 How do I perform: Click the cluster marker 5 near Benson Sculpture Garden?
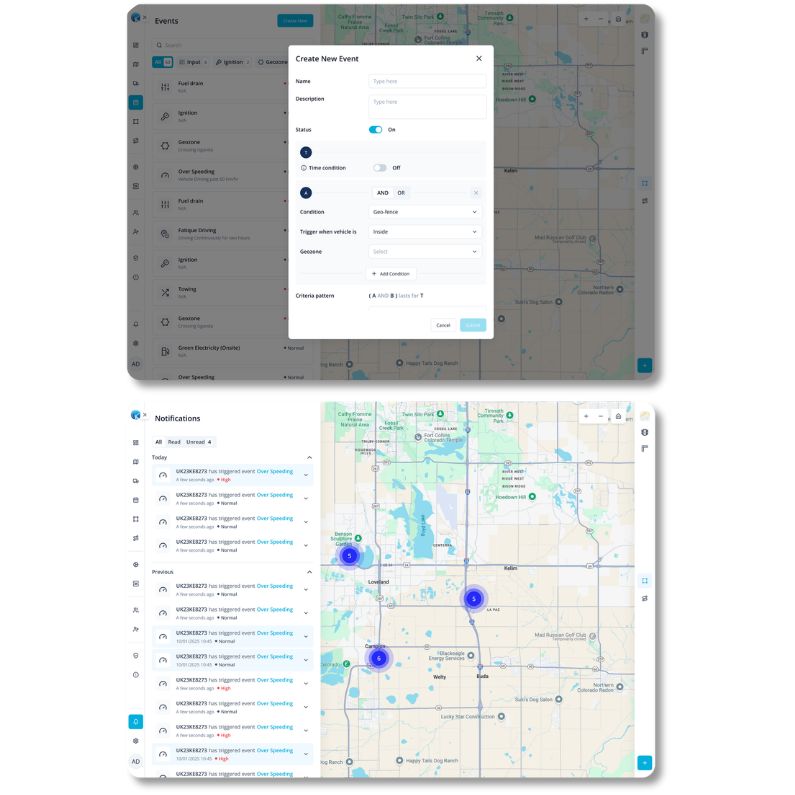[349, 556]
